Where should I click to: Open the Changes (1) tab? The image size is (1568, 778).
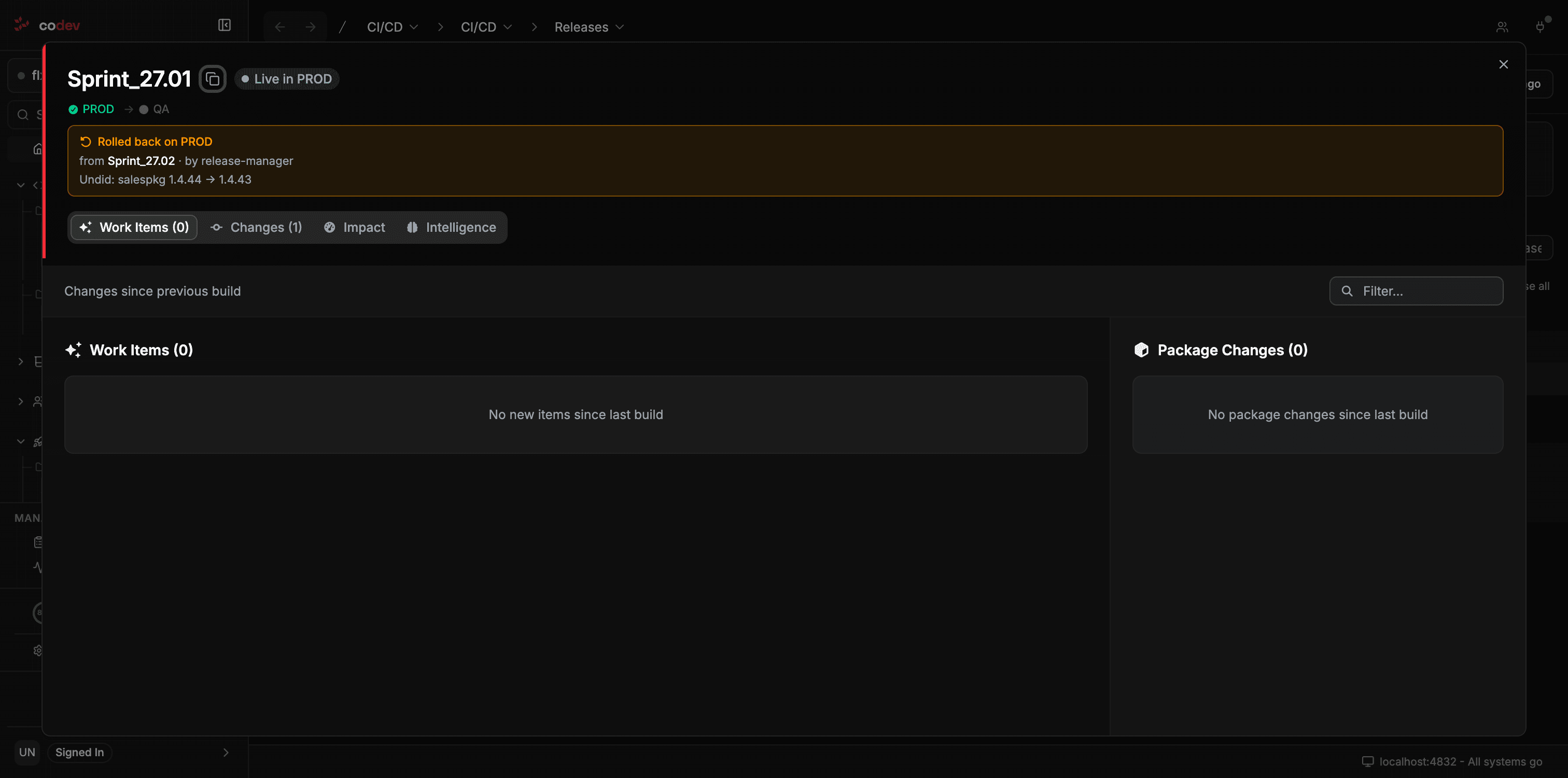tap(256, 228)
